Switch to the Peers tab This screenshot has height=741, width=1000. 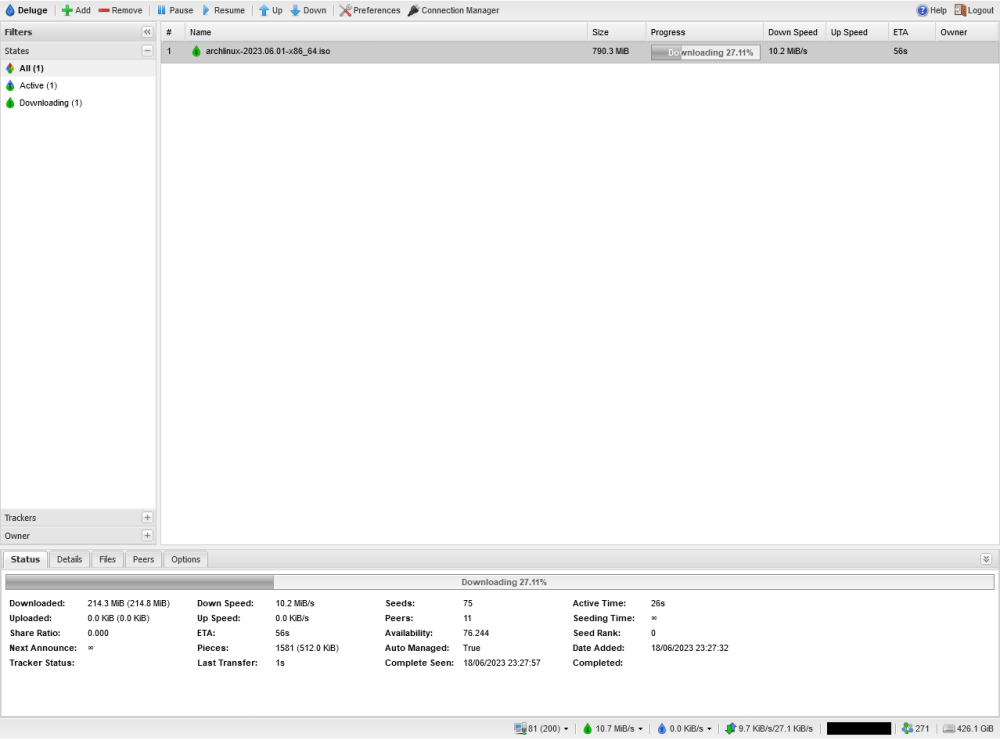point(143,559)
